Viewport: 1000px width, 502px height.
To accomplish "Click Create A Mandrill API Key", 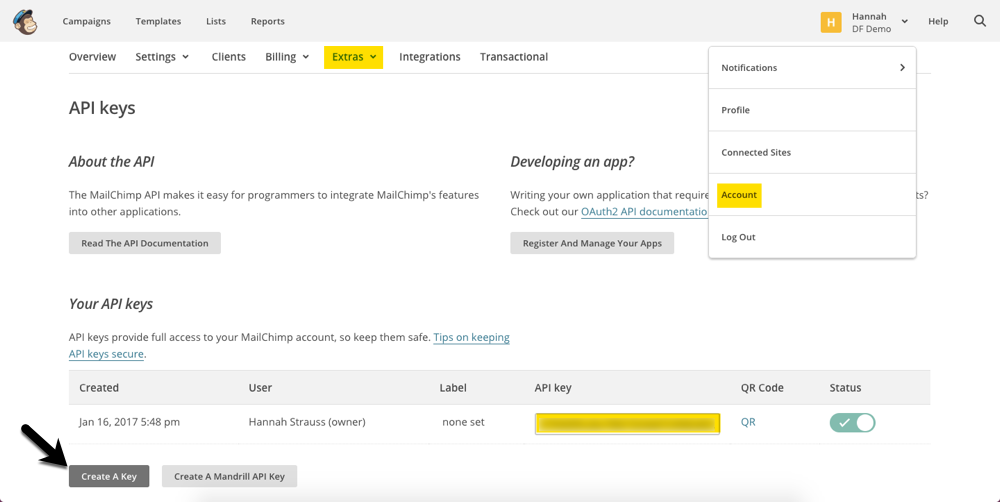I will pos(230,476).
